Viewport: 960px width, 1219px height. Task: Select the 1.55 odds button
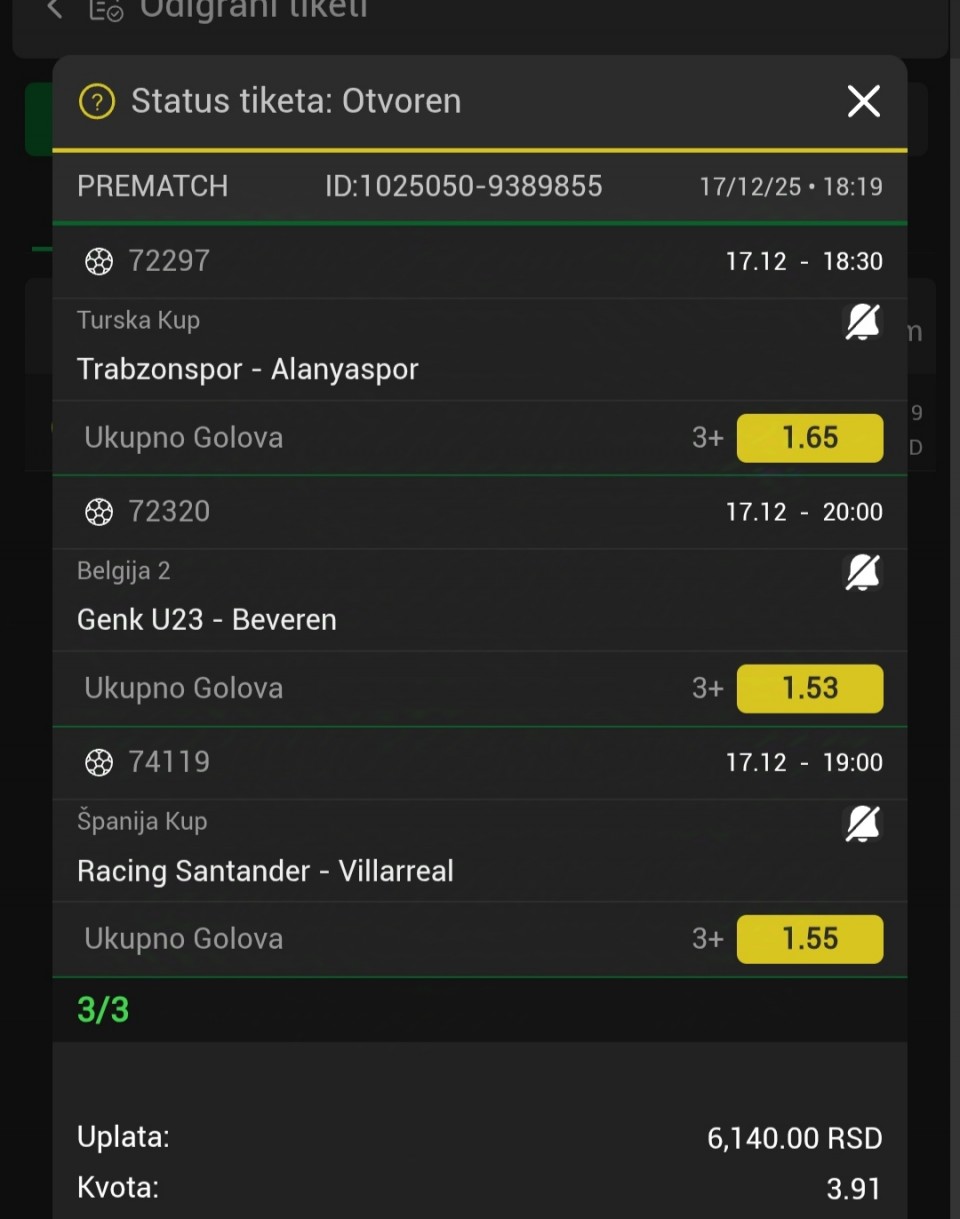(810, 939)
